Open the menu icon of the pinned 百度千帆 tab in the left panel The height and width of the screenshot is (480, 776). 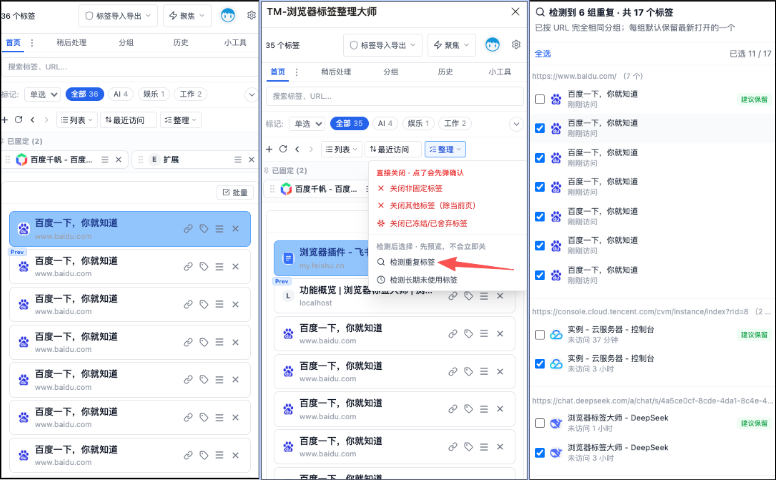pyautogui.click(x=105, y=159)
